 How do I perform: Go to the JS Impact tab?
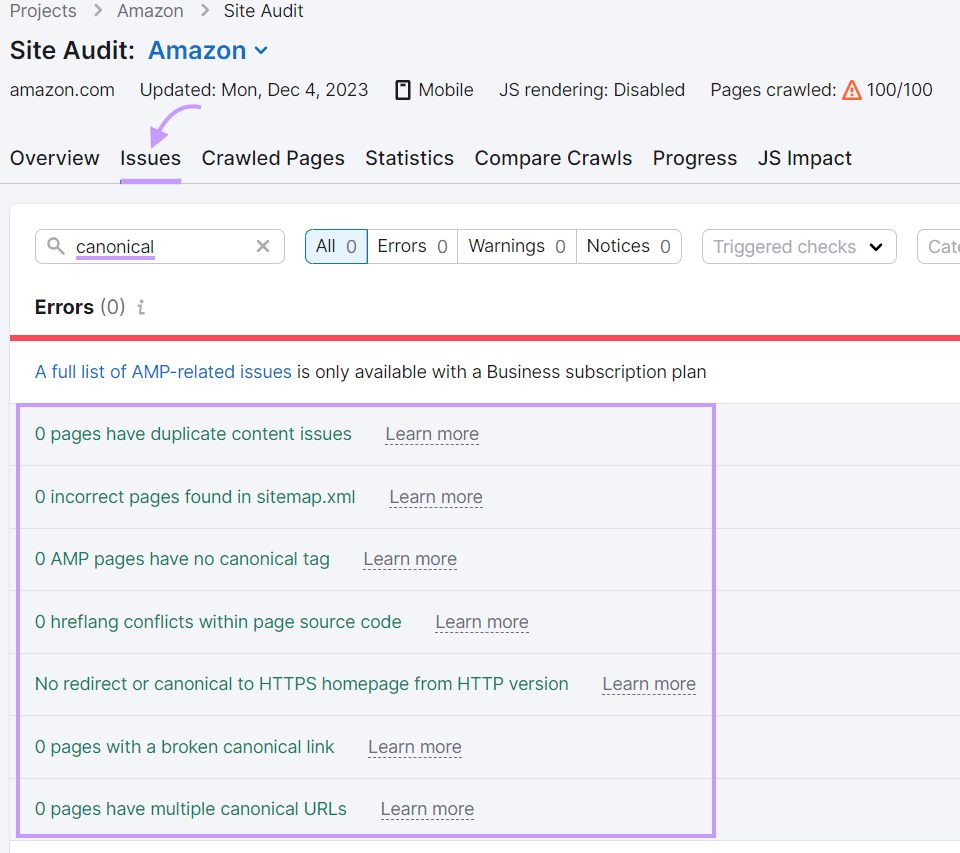804,158
